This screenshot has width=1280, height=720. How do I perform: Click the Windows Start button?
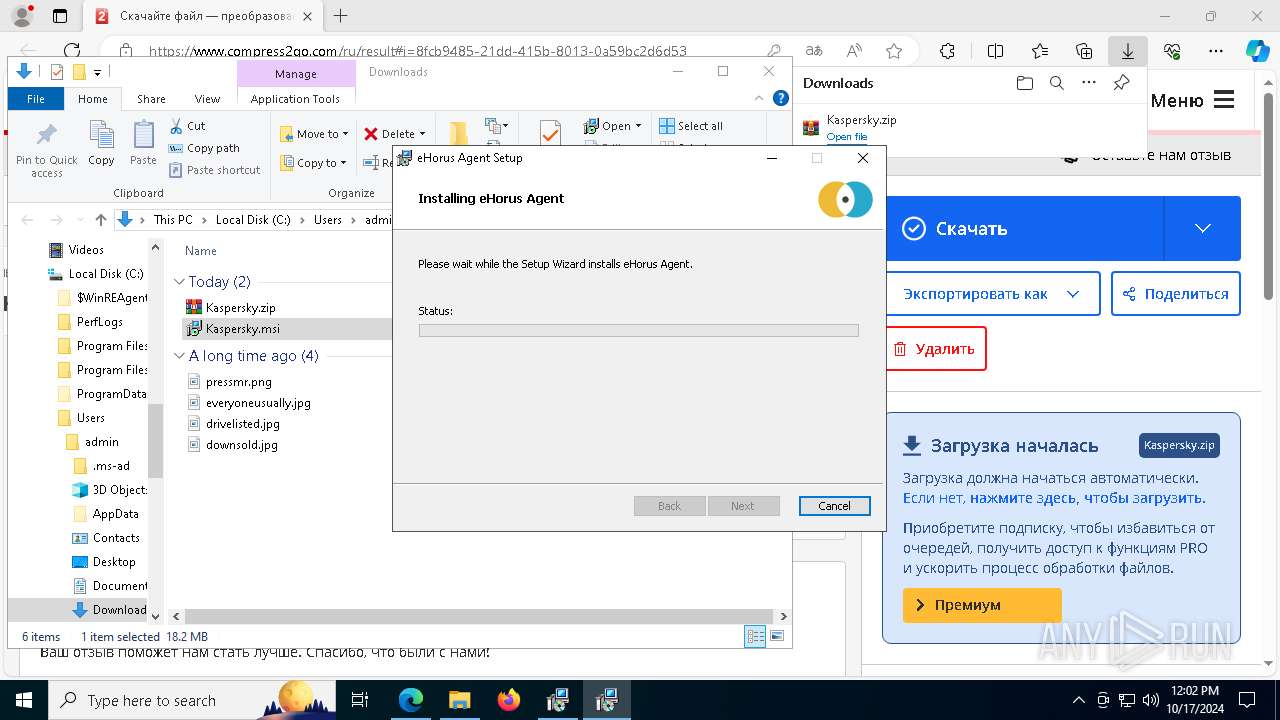[x=23, y=700]
